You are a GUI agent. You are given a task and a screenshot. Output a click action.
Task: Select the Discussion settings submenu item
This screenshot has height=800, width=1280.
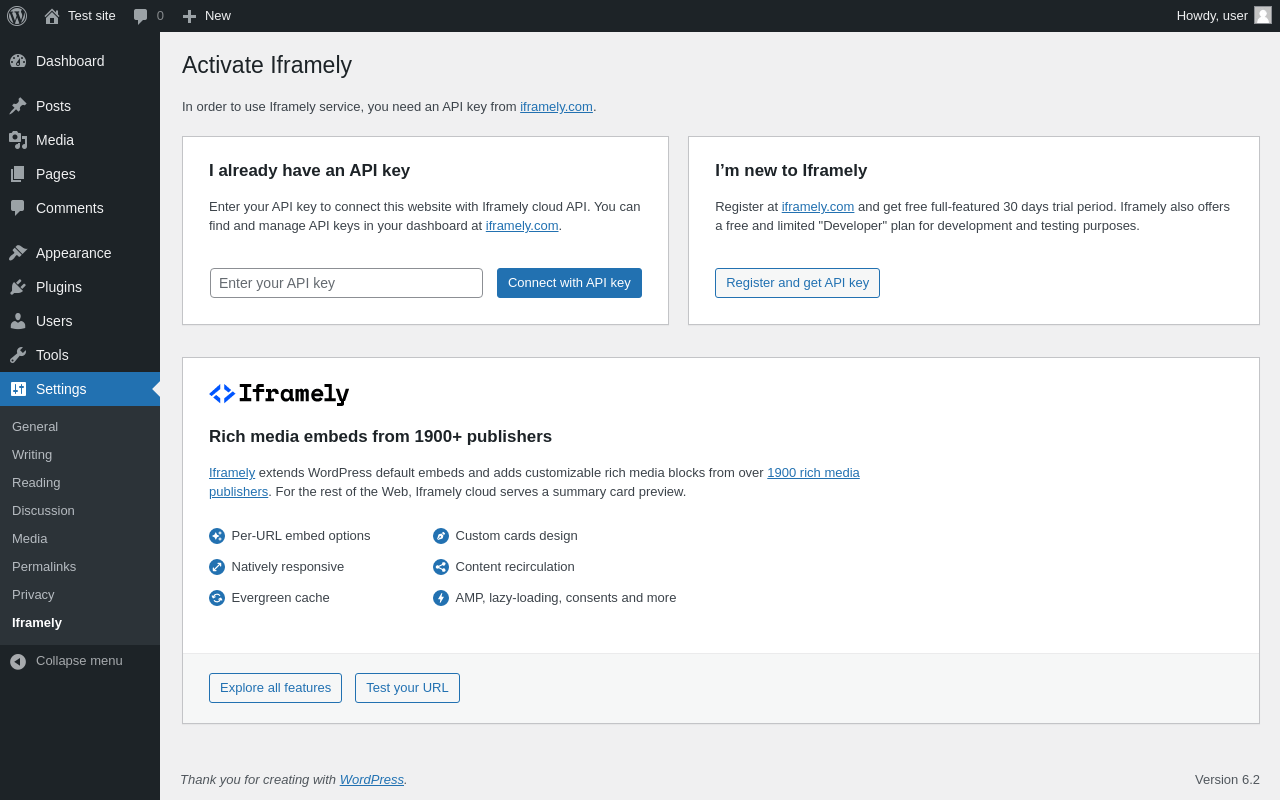pos(43,510)
